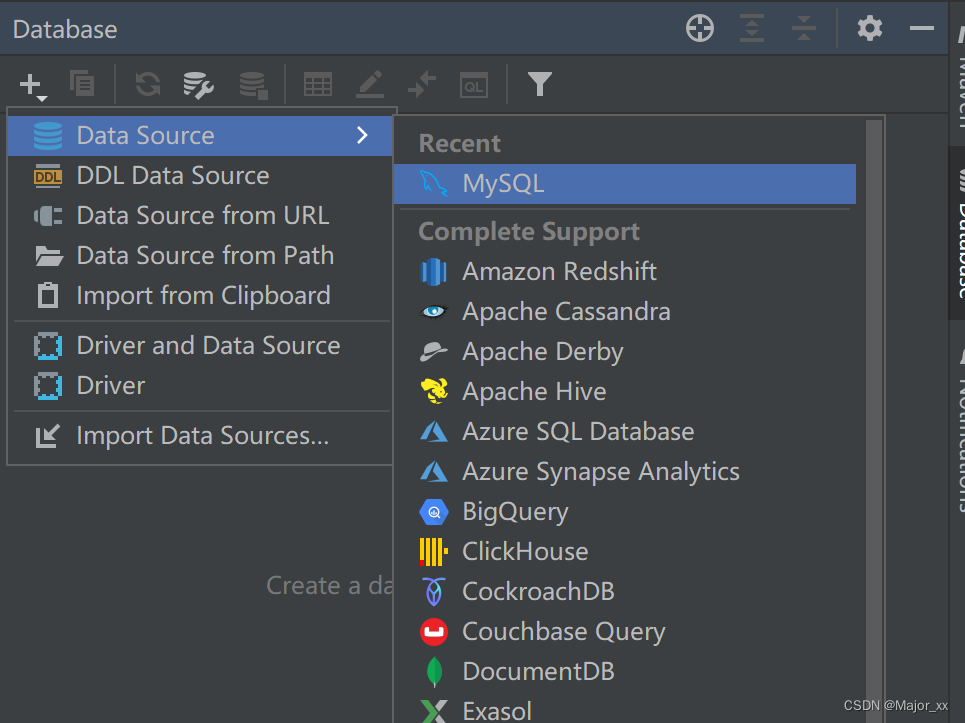Choose DocumentDB data source
The image size is (965, 723).
click(x=625, y=671)
